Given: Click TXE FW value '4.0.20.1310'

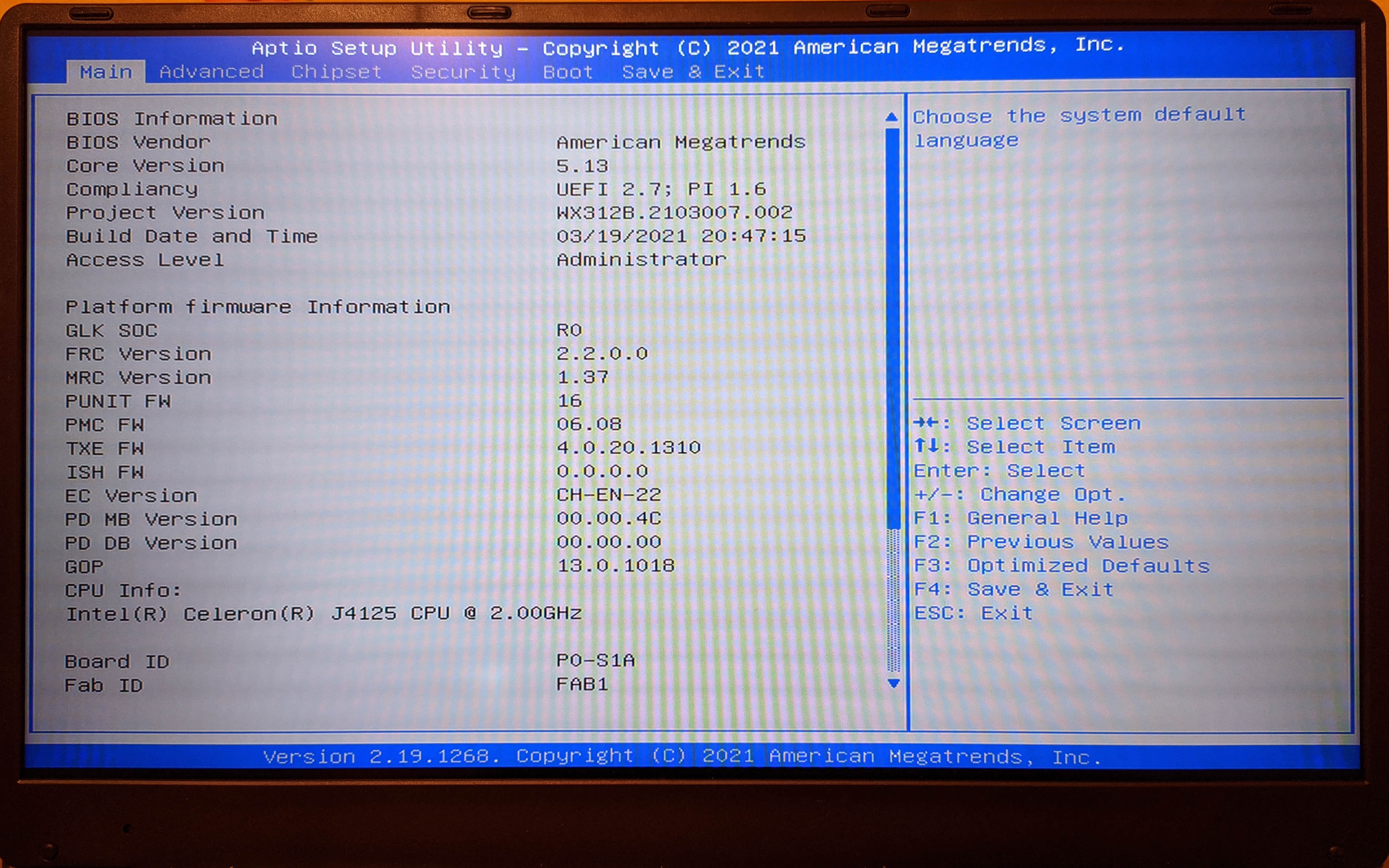Looking at the screenshot, I should [629, 448].
